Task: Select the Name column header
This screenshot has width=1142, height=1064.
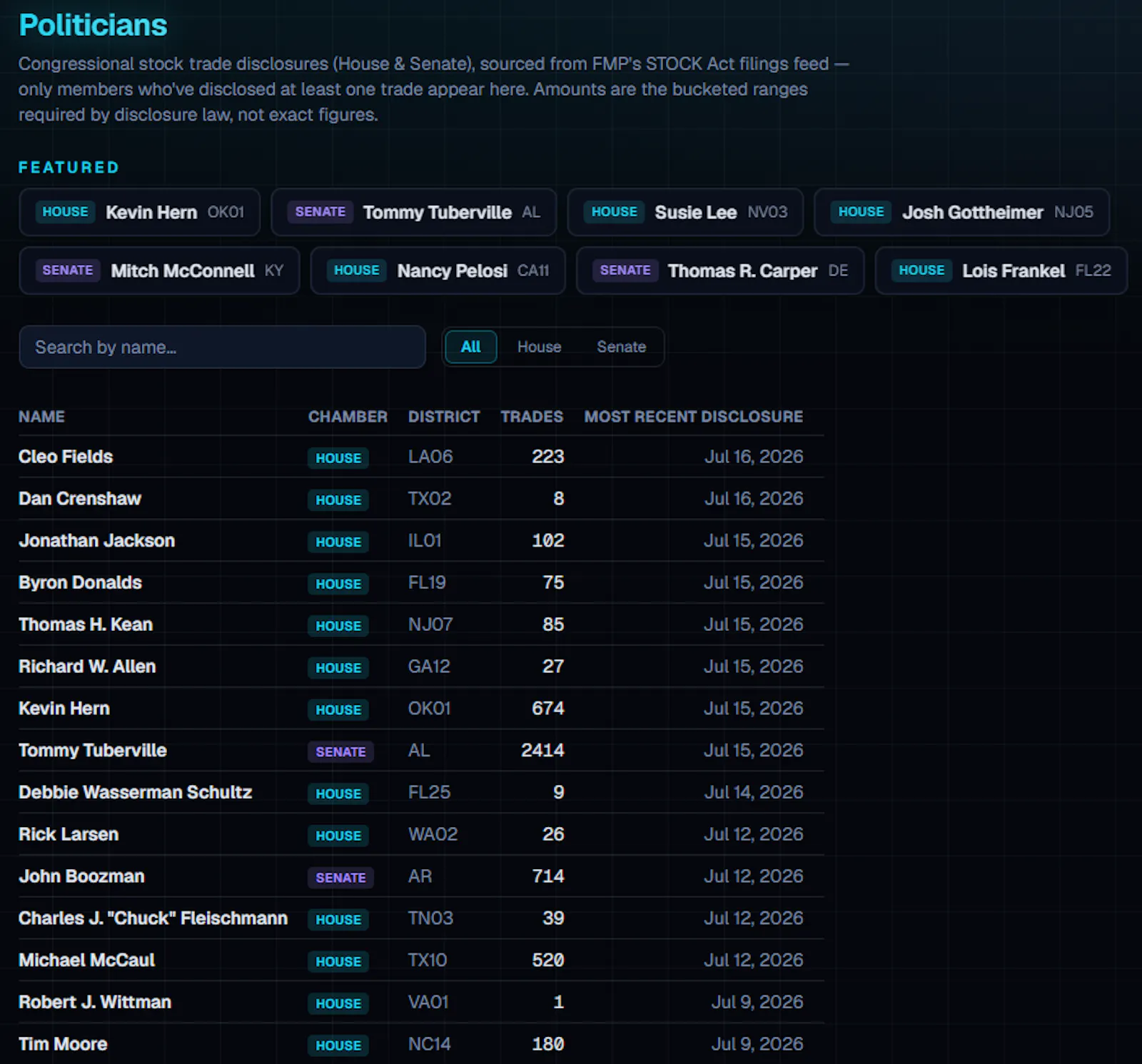Action: [x=41, y=417]
